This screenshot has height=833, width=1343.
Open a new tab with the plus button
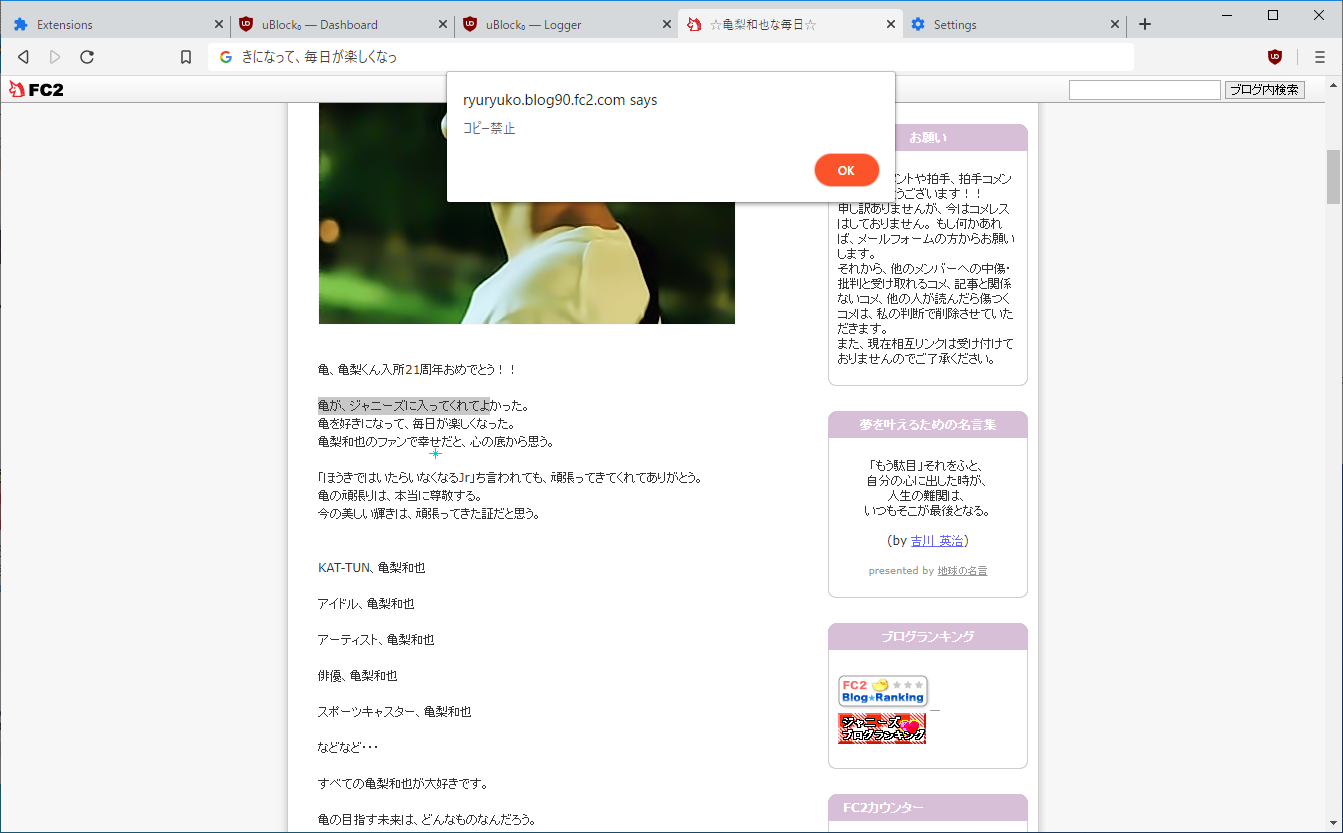pos(1145,24)
